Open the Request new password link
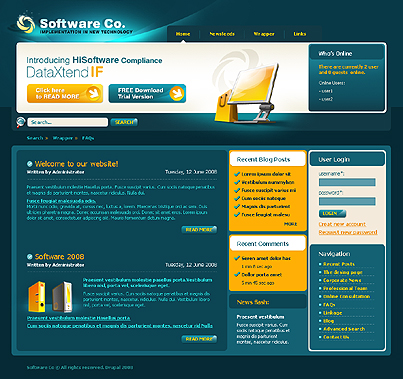Viewport: 403px width, 379px height. [348, 232]
